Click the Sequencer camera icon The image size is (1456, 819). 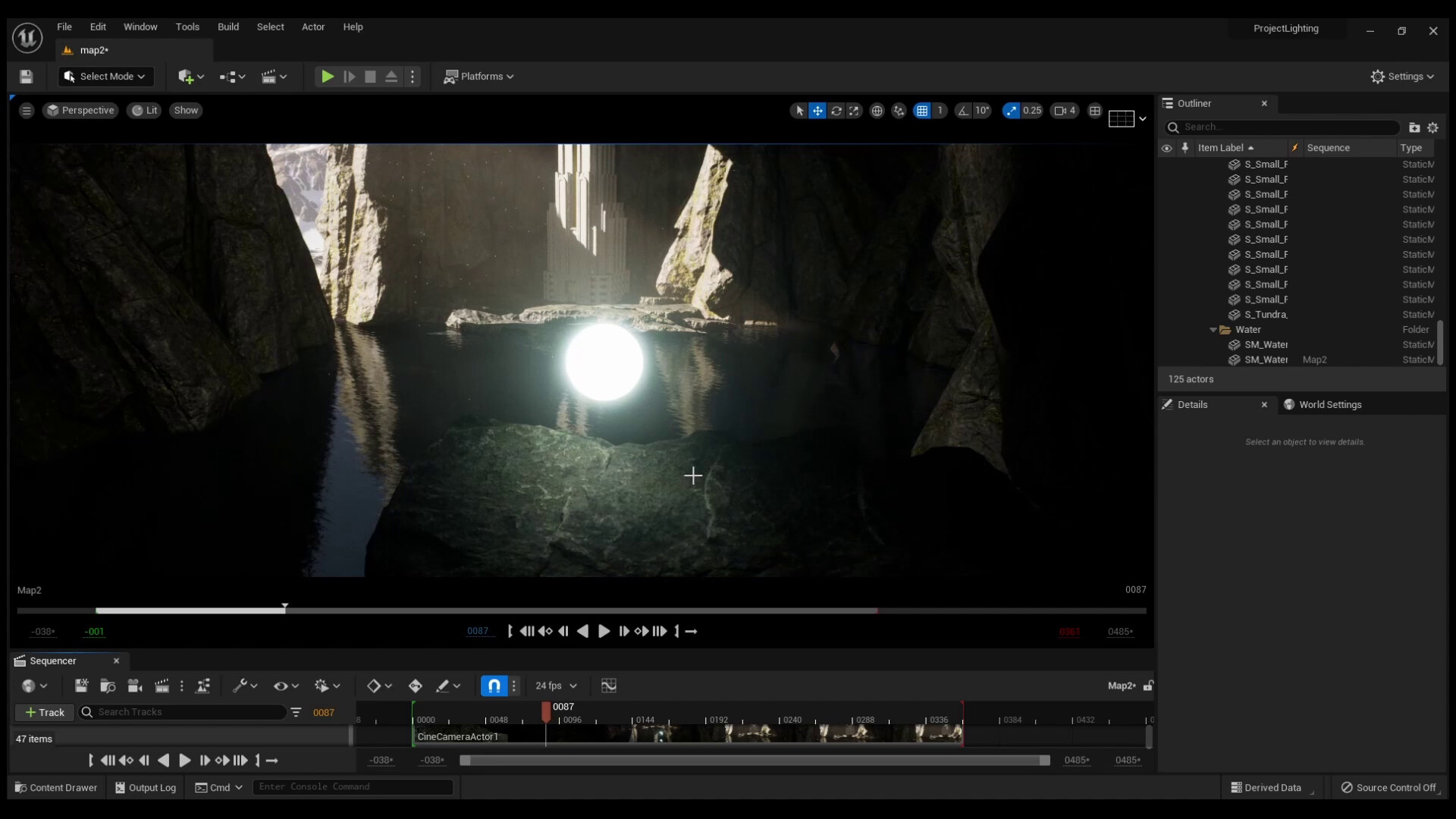point(135,686)
